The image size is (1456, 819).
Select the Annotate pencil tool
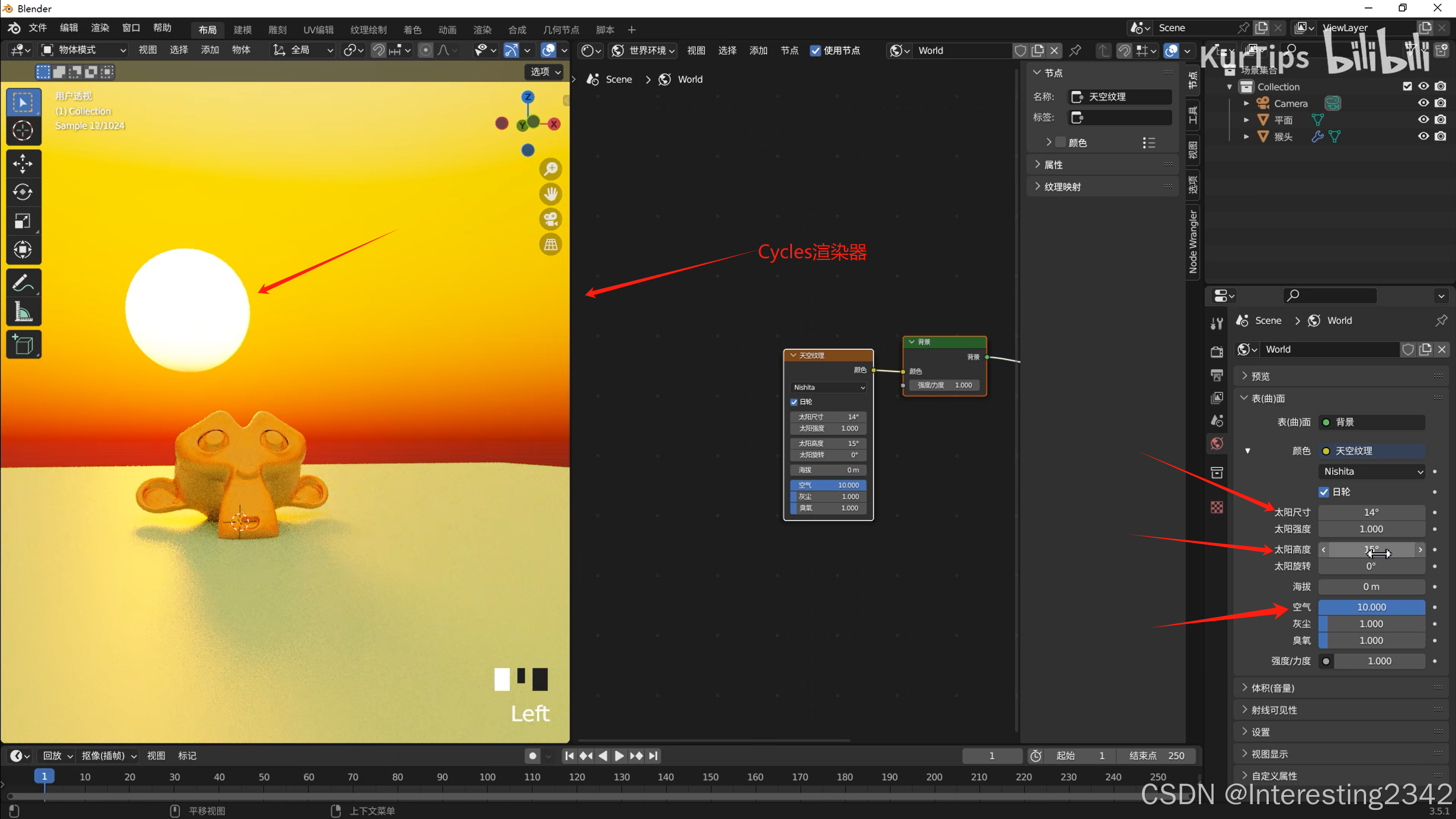(23, 283)
